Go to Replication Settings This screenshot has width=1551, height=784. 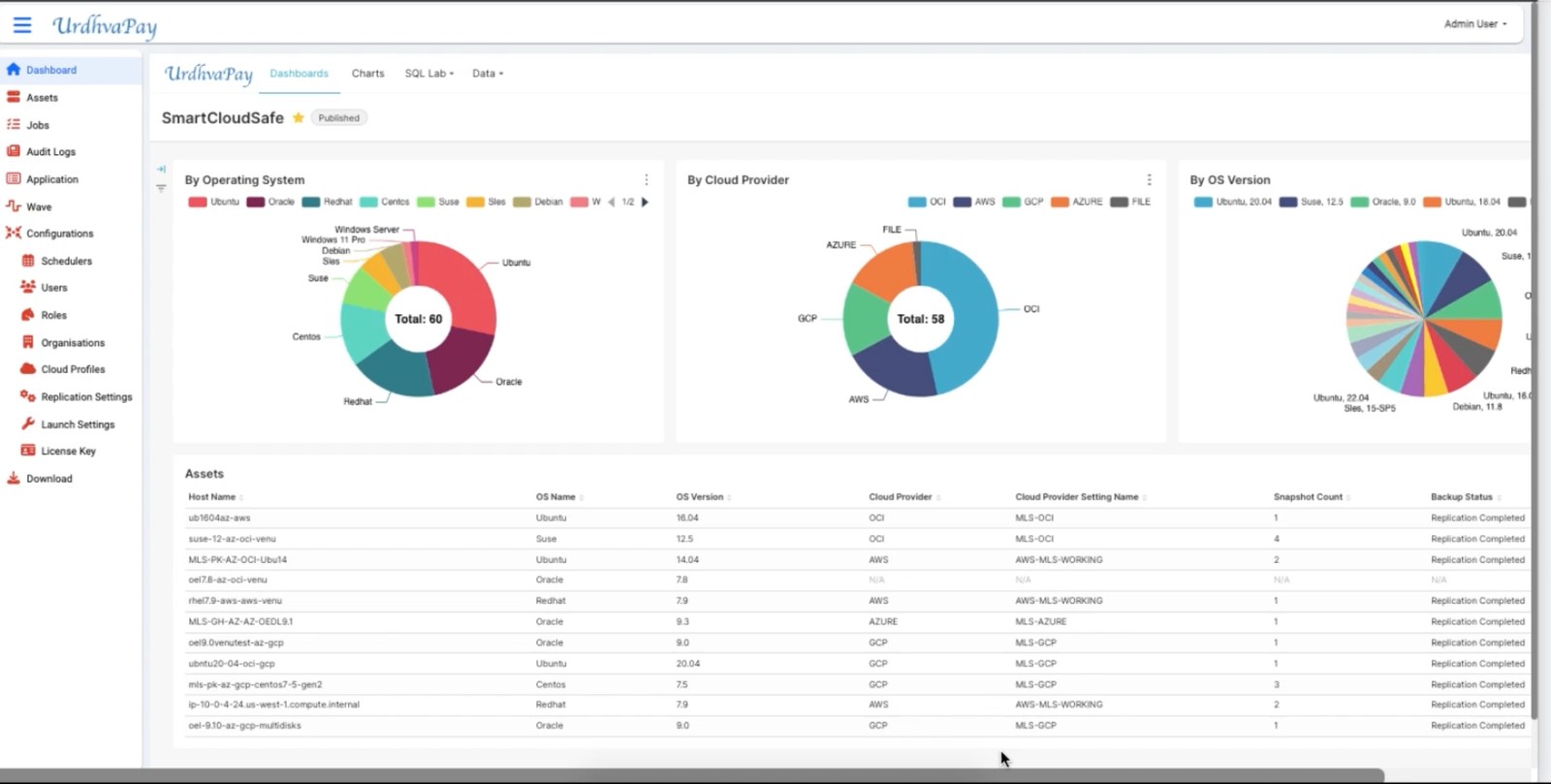(x=86, y=397)
